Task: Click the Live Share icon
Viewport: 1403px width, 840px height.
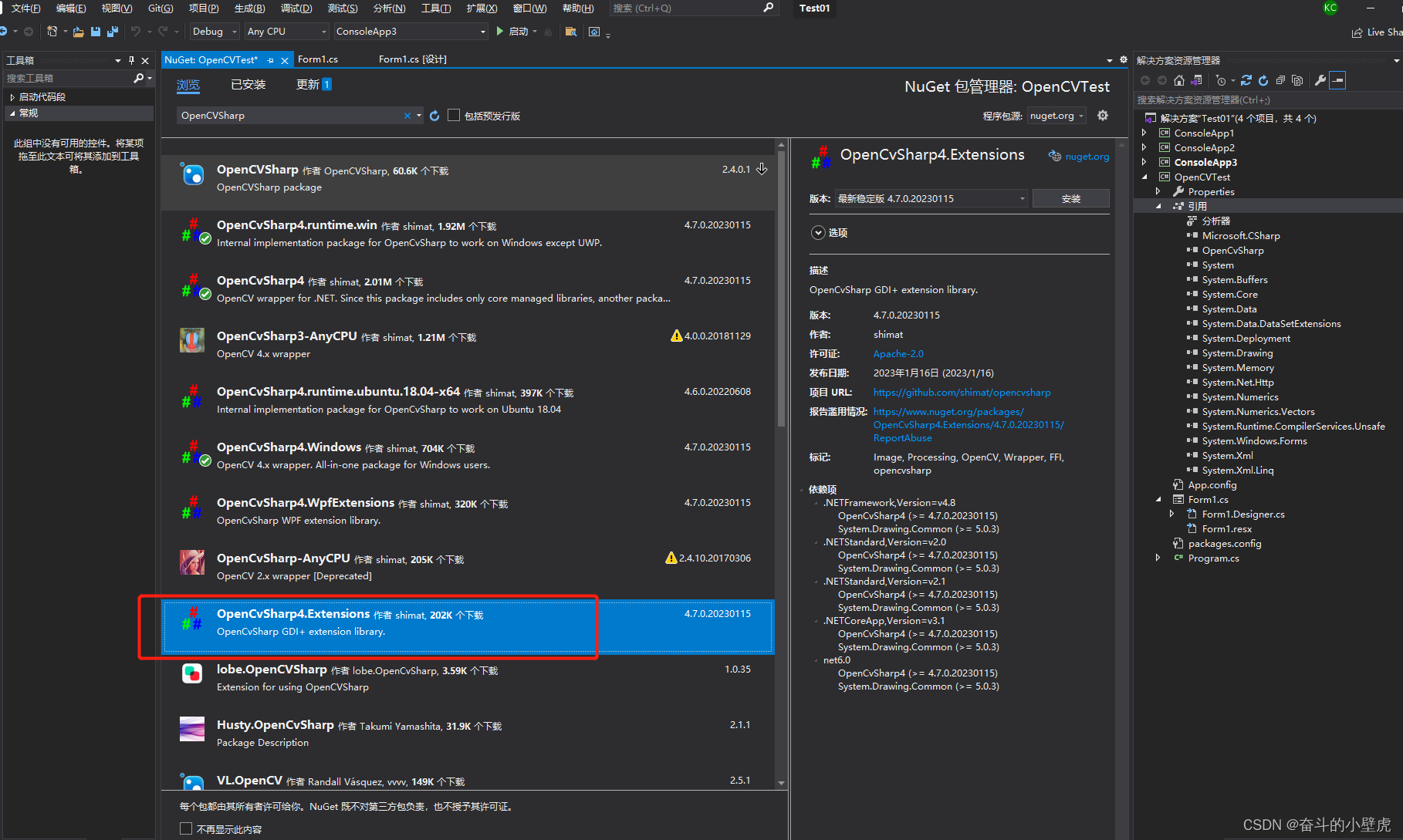Action: [1357, 32]
